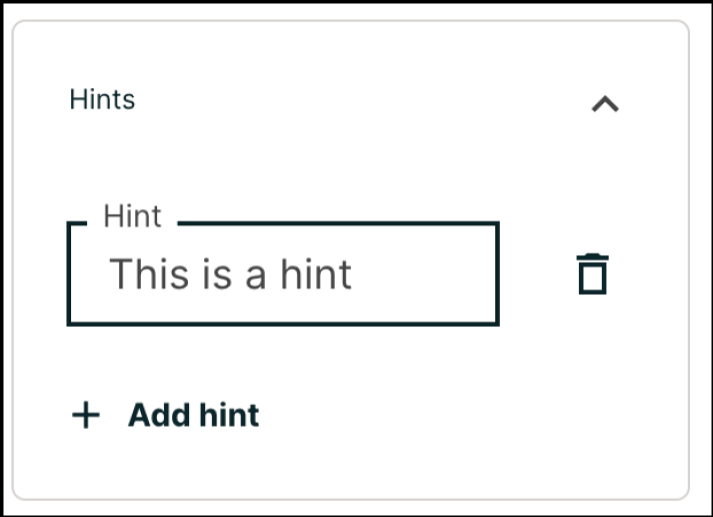
Task: Click the bold 'Add hint' text
Action: 193,415
